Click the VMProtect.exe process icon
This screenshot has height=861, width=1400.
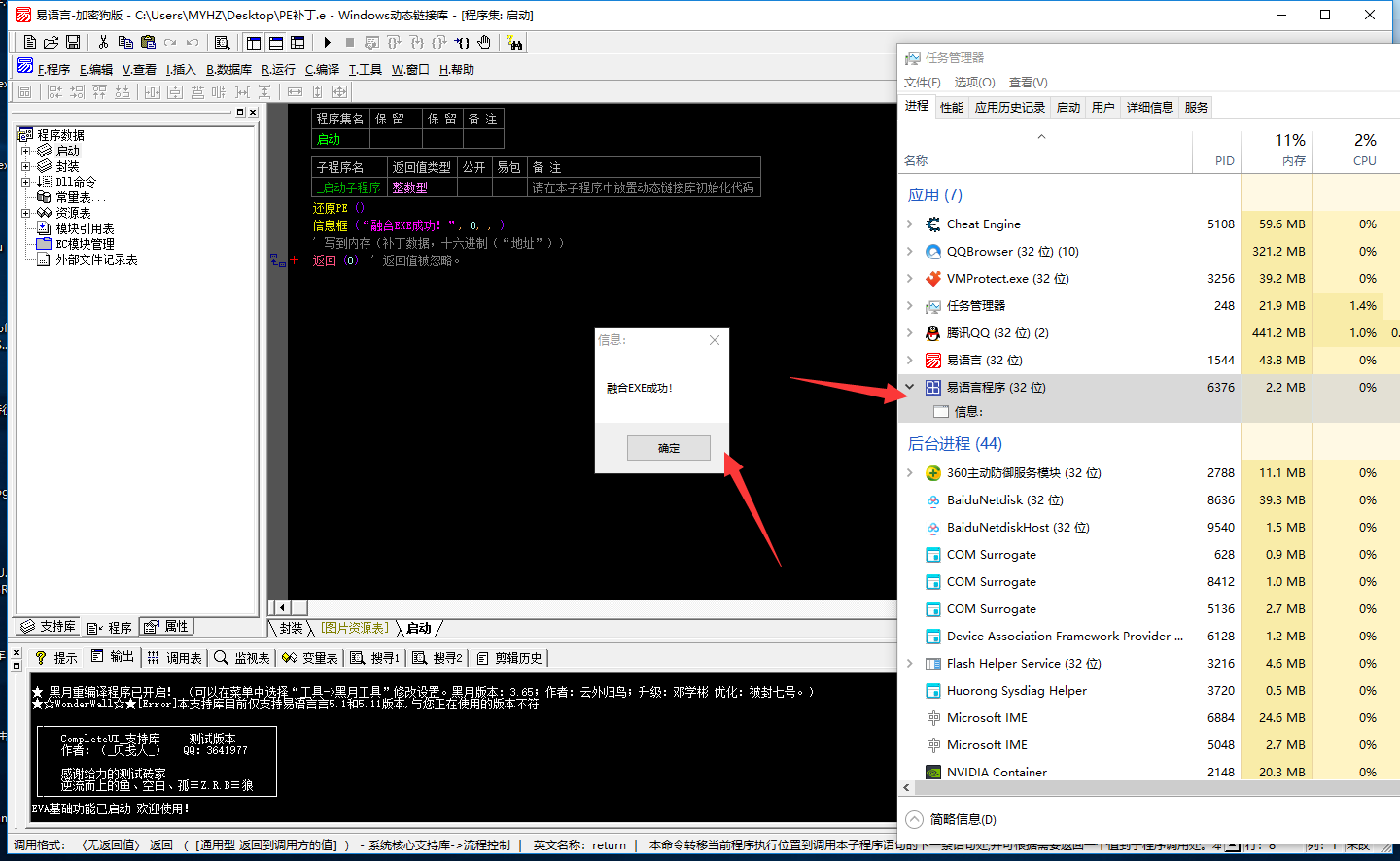click(932, 279)
